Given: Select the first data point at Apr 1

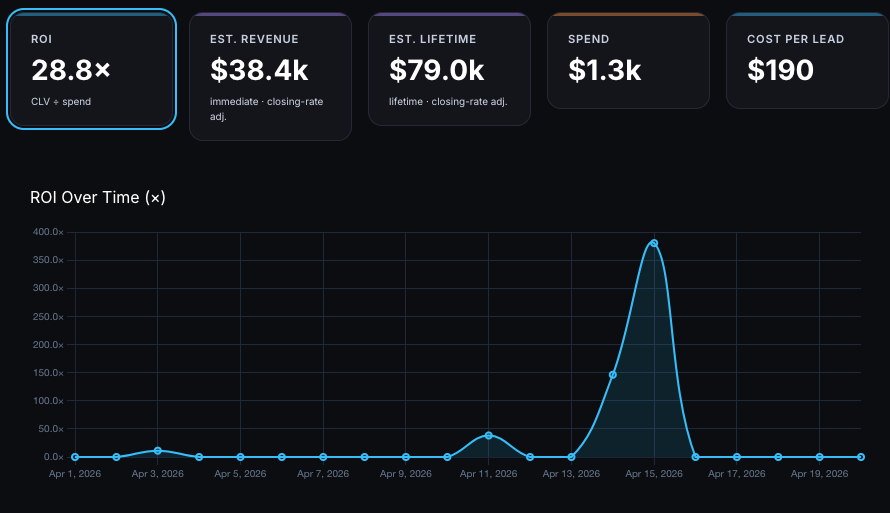Looking at the screenshot, I should [75, 457].
